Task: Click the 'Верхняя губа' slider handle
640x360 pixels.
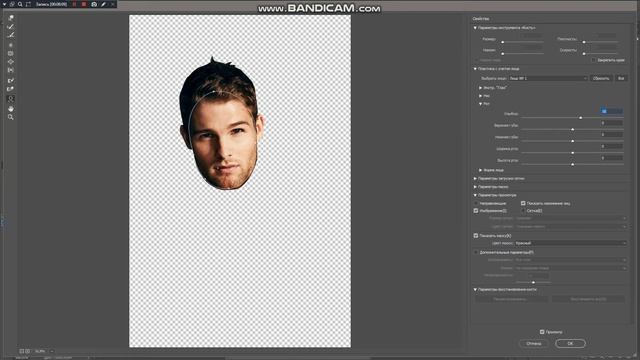Action: pos(572,129)
